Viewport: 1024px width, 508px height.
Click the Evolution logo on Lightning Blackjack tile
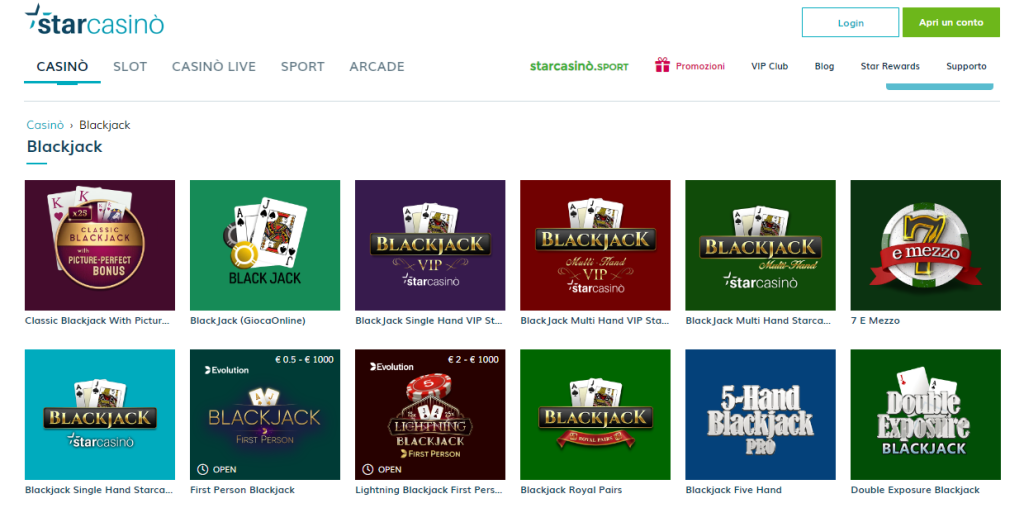391,367
